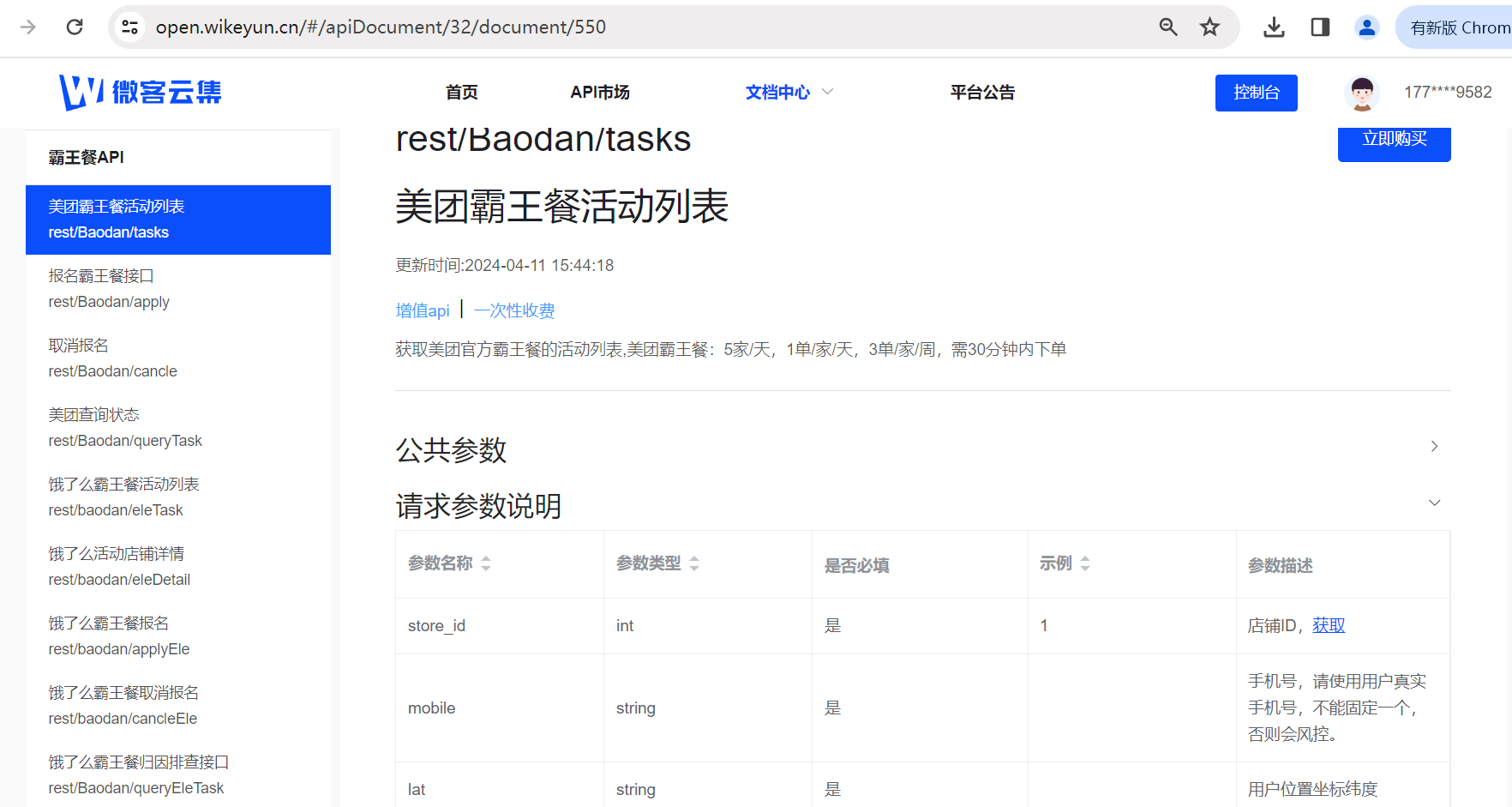
Task: Open site information icon in address bar
Action: pyautogui.click(x=130, y=27)
